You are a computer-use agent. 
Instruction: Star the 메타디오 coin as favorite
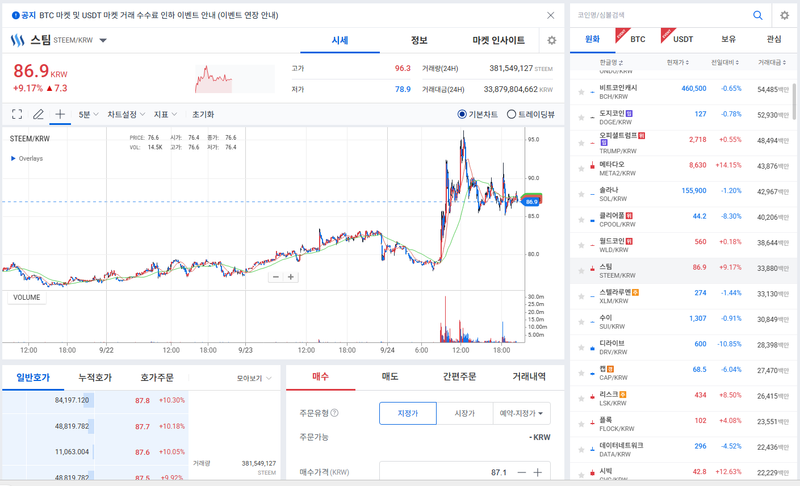[x=581, y=169]
